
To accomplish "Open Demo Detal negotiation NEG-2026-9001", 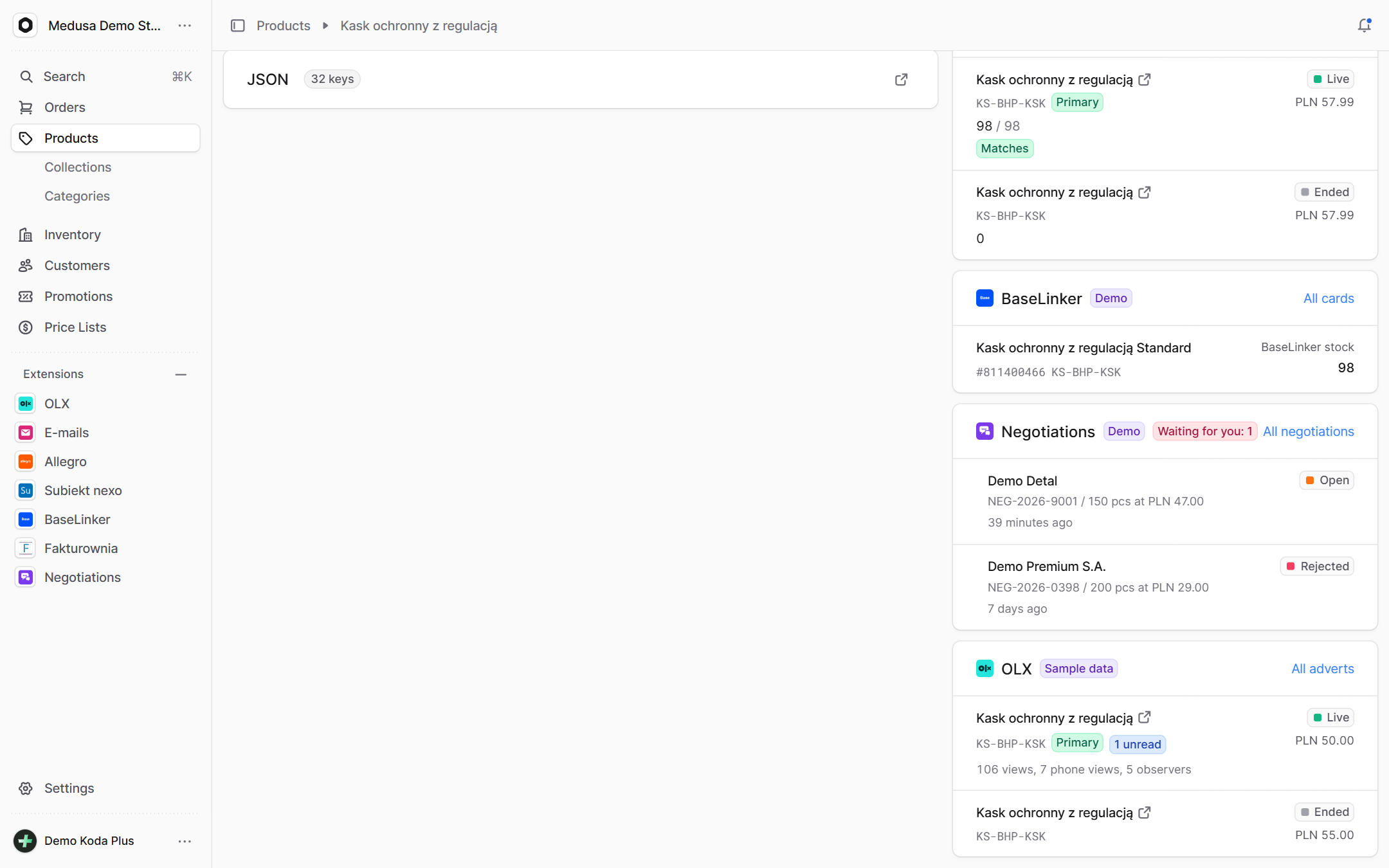I will [x=1165, y=502].
